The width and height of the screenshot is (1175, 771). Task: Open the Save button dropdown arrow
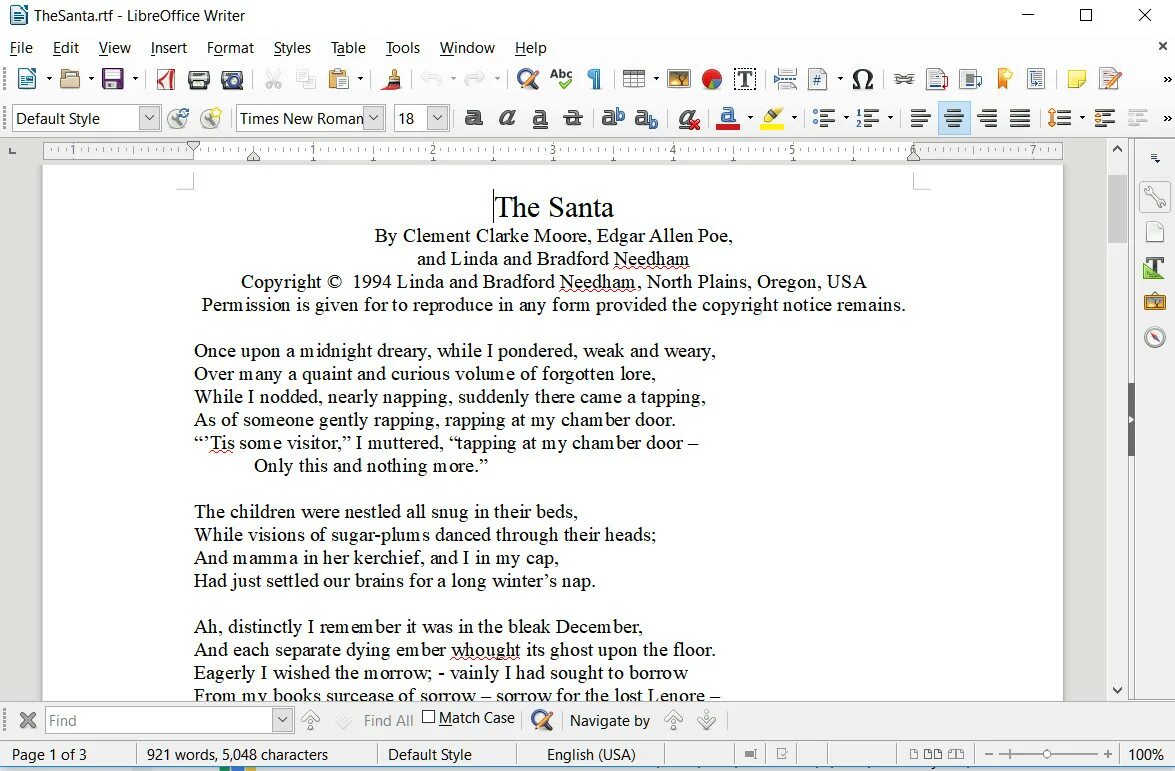(135, 79)
